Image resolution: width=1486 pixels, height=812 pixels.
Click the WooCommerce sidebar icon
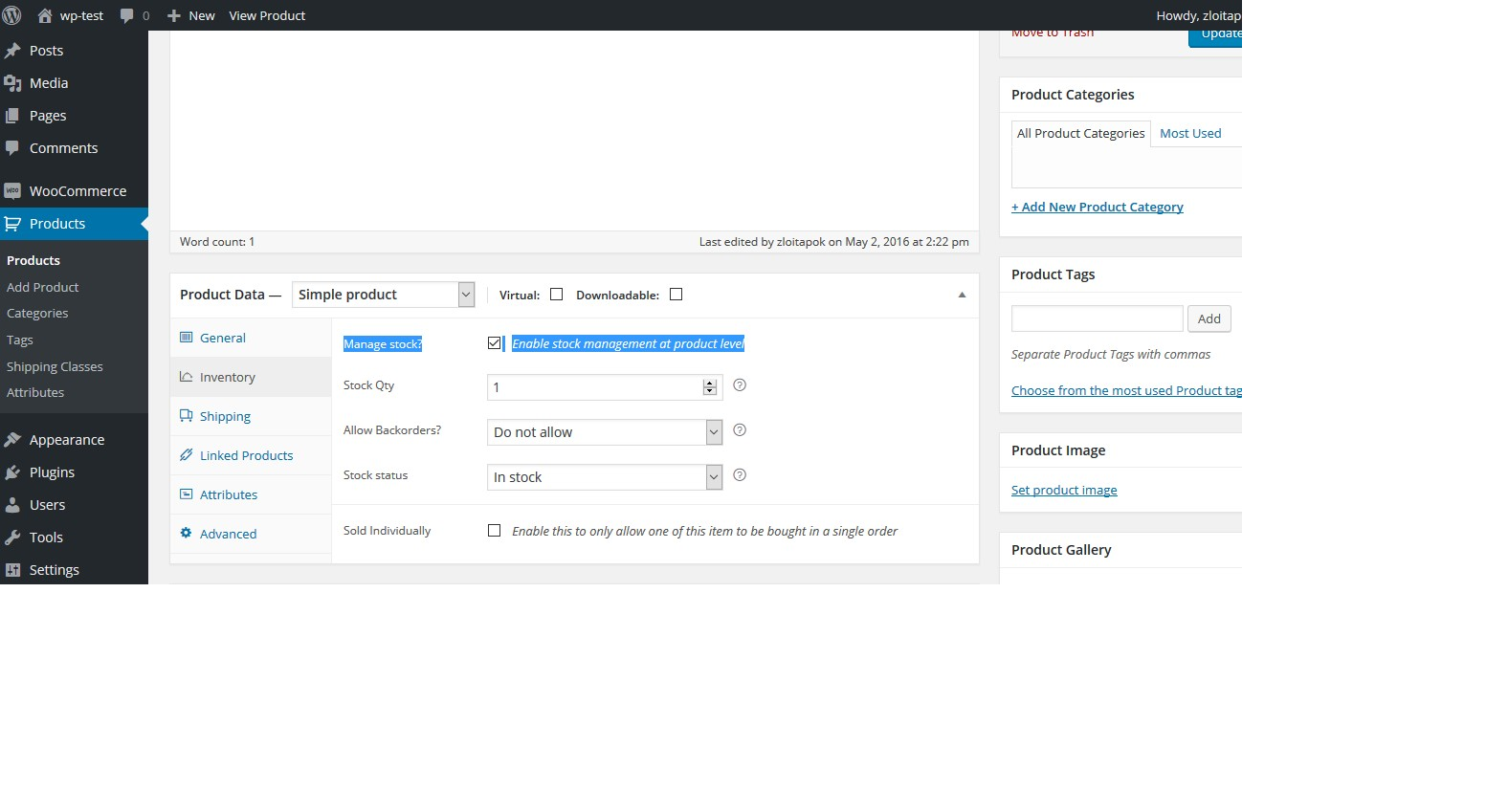pyautogui.click(x=12, y=191)
